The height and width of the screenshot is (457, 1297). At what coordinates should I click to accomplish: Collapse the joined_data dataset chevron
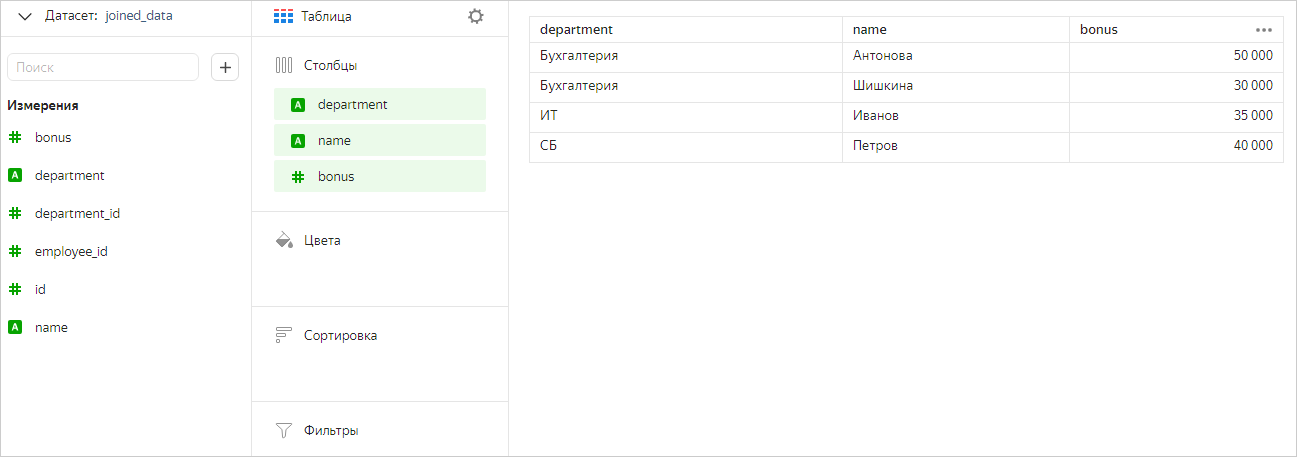(x=25, y=16)
